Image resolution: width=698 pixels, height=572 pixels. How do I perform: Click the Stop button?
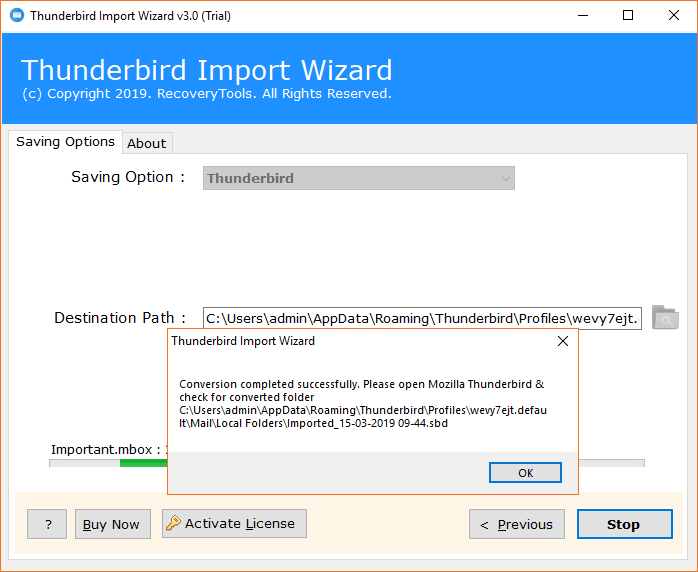(625, 524)
